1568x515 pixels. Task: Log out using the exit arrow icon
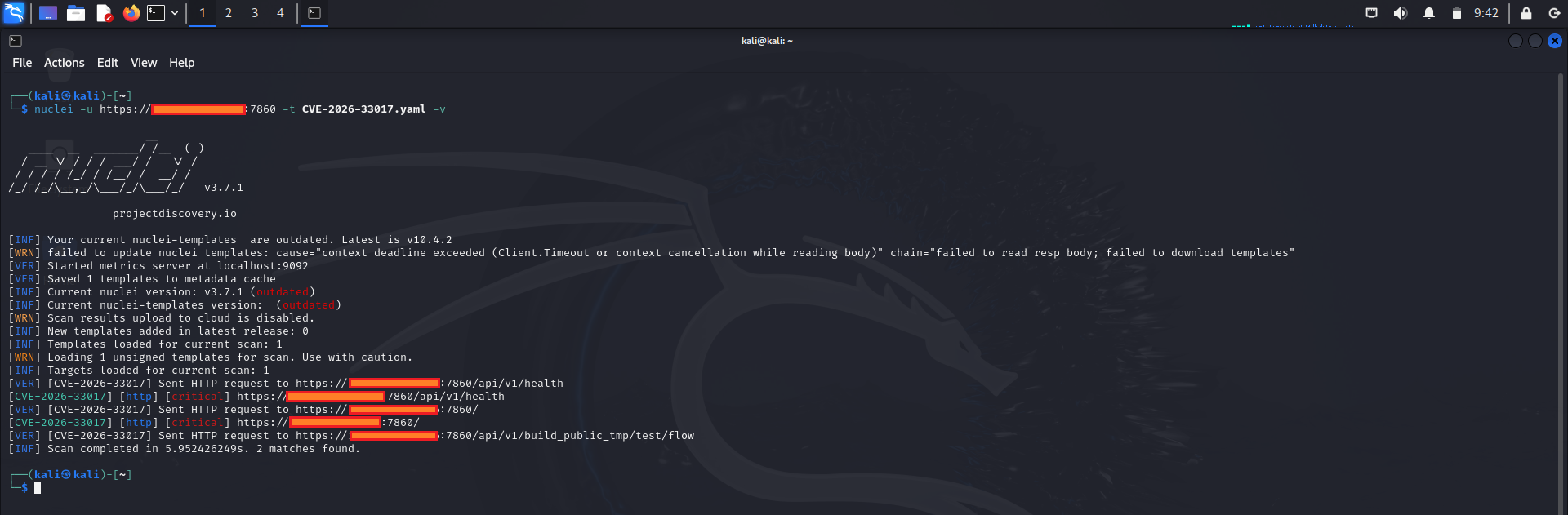(1554, 12)
